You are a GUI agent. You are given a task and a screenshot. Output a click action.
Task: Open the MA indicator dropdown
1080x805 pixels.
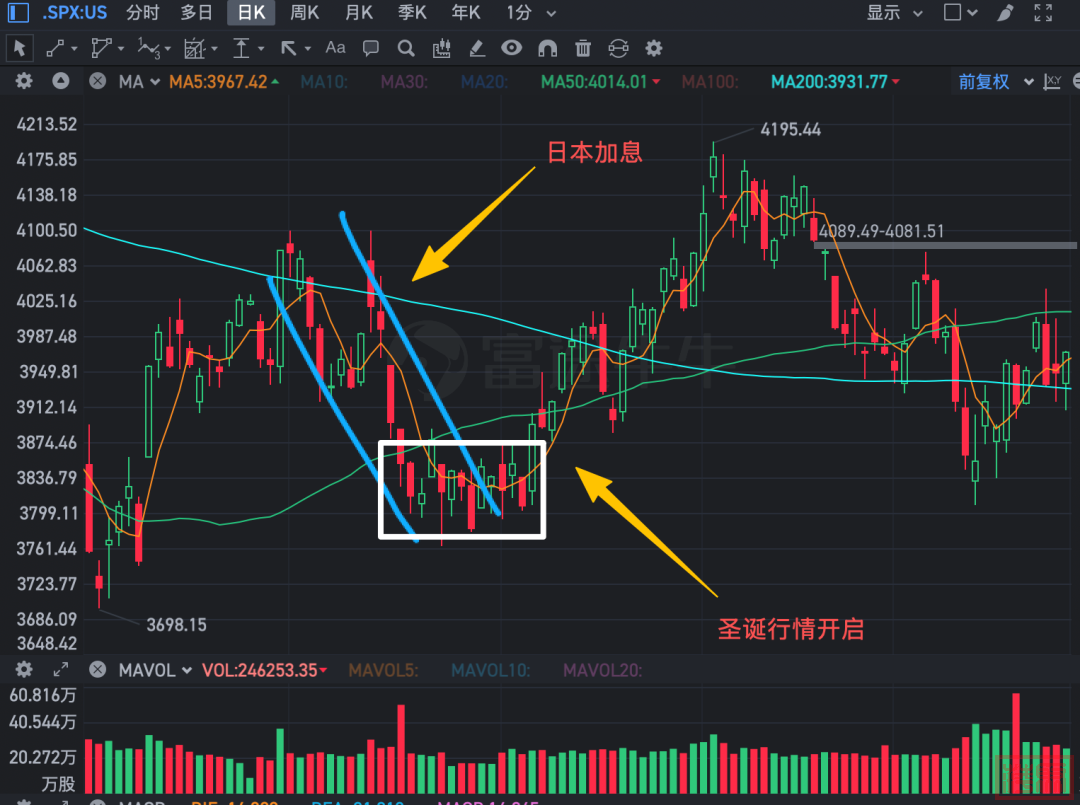[139, 82]
